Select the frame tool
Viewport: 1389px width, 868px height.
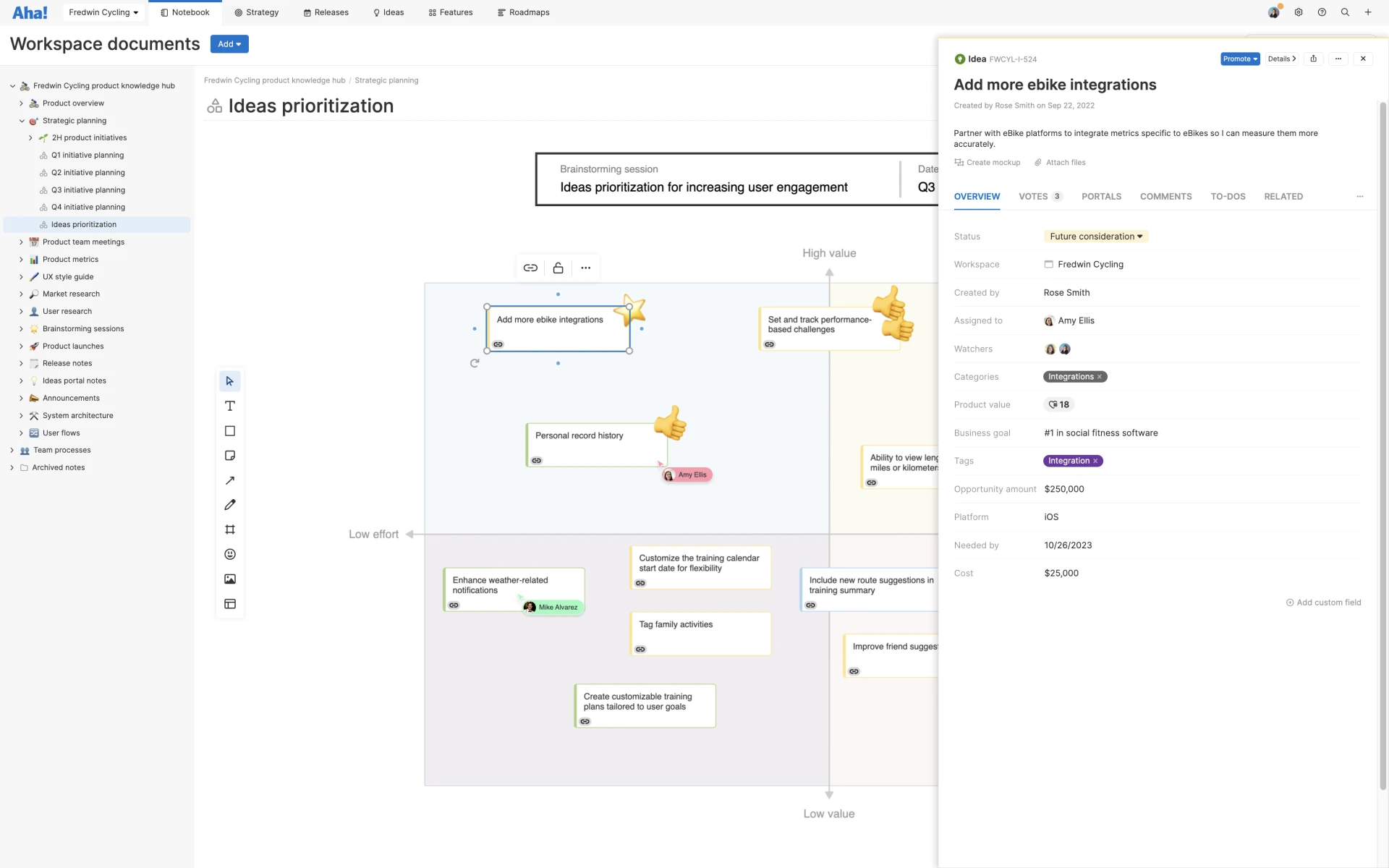pos(230,529)
